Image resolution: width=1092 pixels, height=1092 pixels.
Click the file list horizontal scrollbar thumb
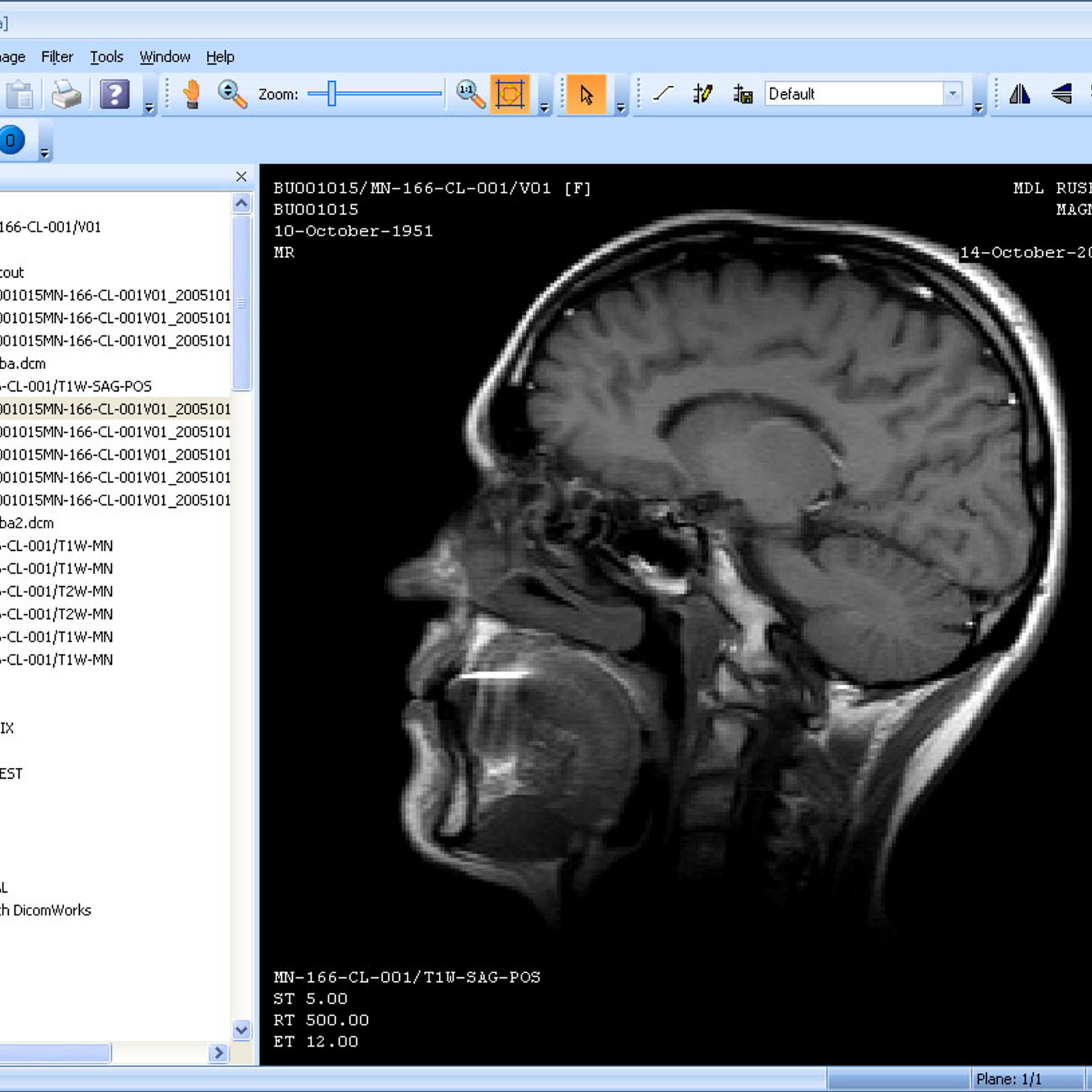coord(55,1053)
